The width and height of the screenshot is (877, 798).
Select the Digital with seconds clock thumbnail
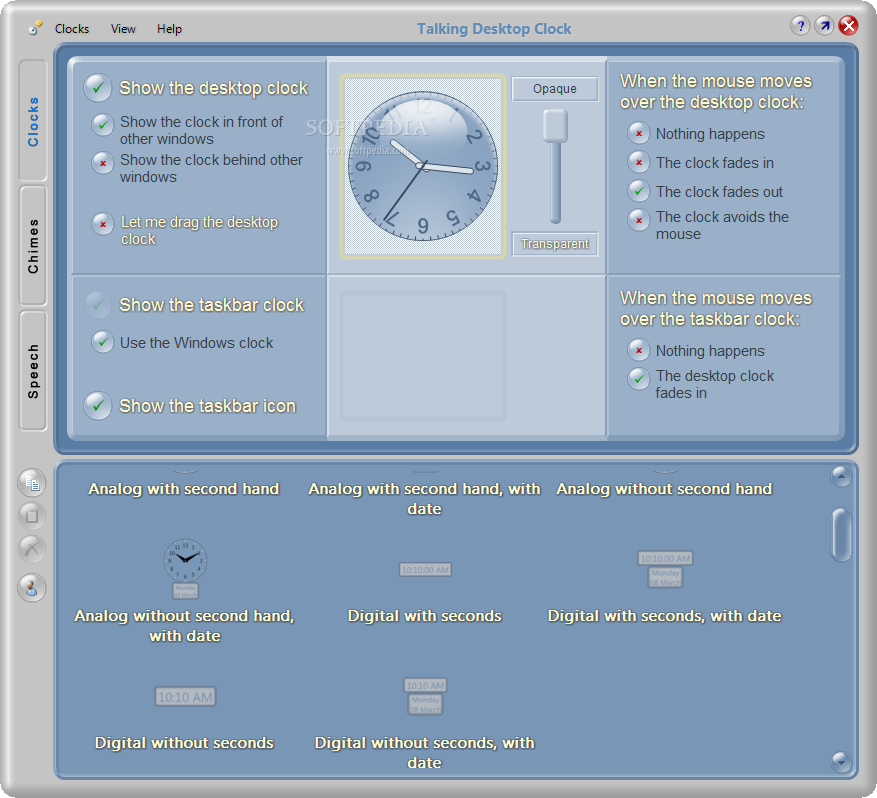point(425,570)
